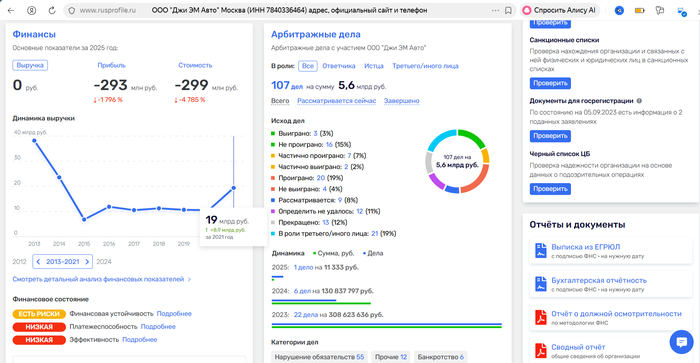Open the three-dot page menu in address bar

click(x=495, y=10)
